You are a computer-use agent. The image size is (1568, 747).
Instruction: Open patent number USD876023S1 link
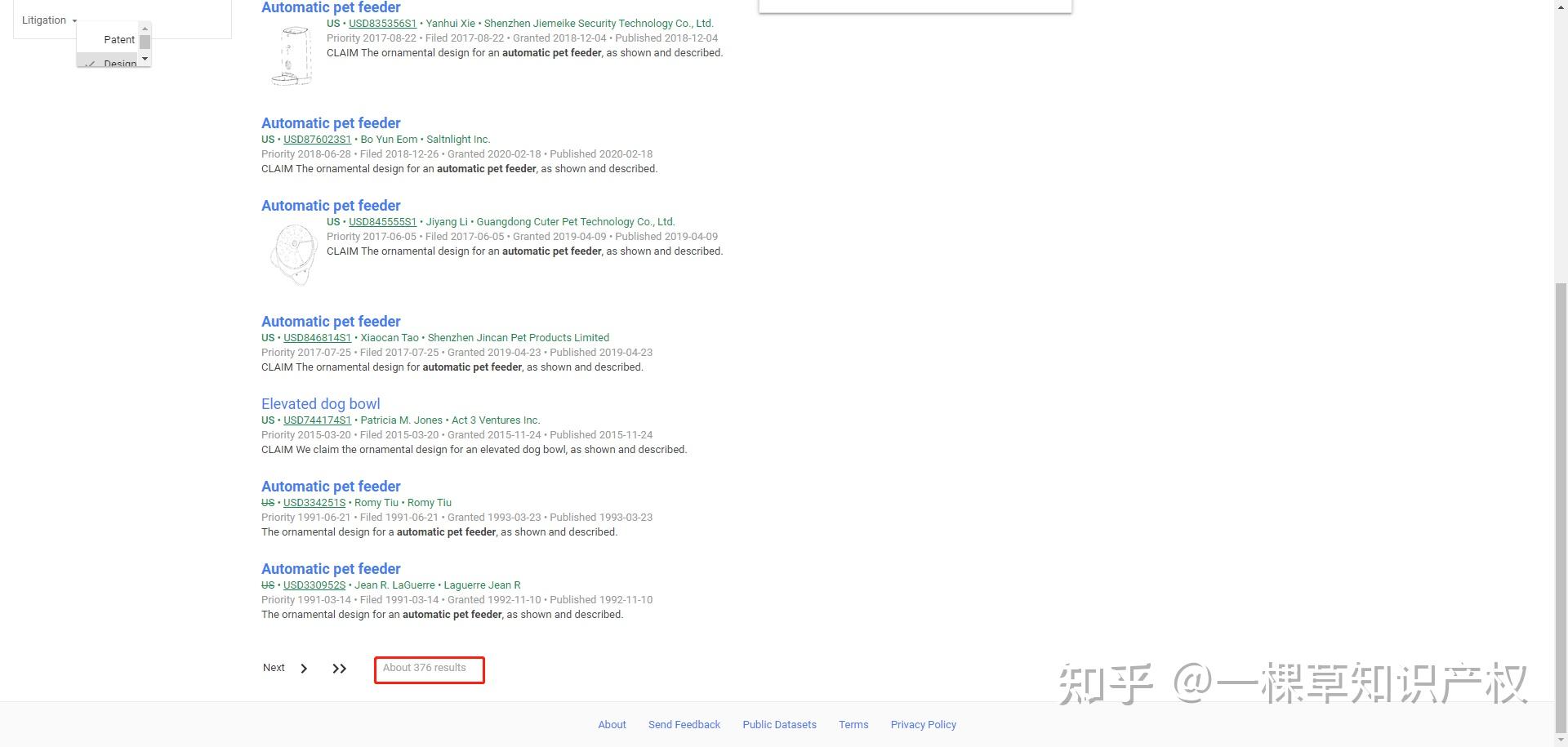317,140
